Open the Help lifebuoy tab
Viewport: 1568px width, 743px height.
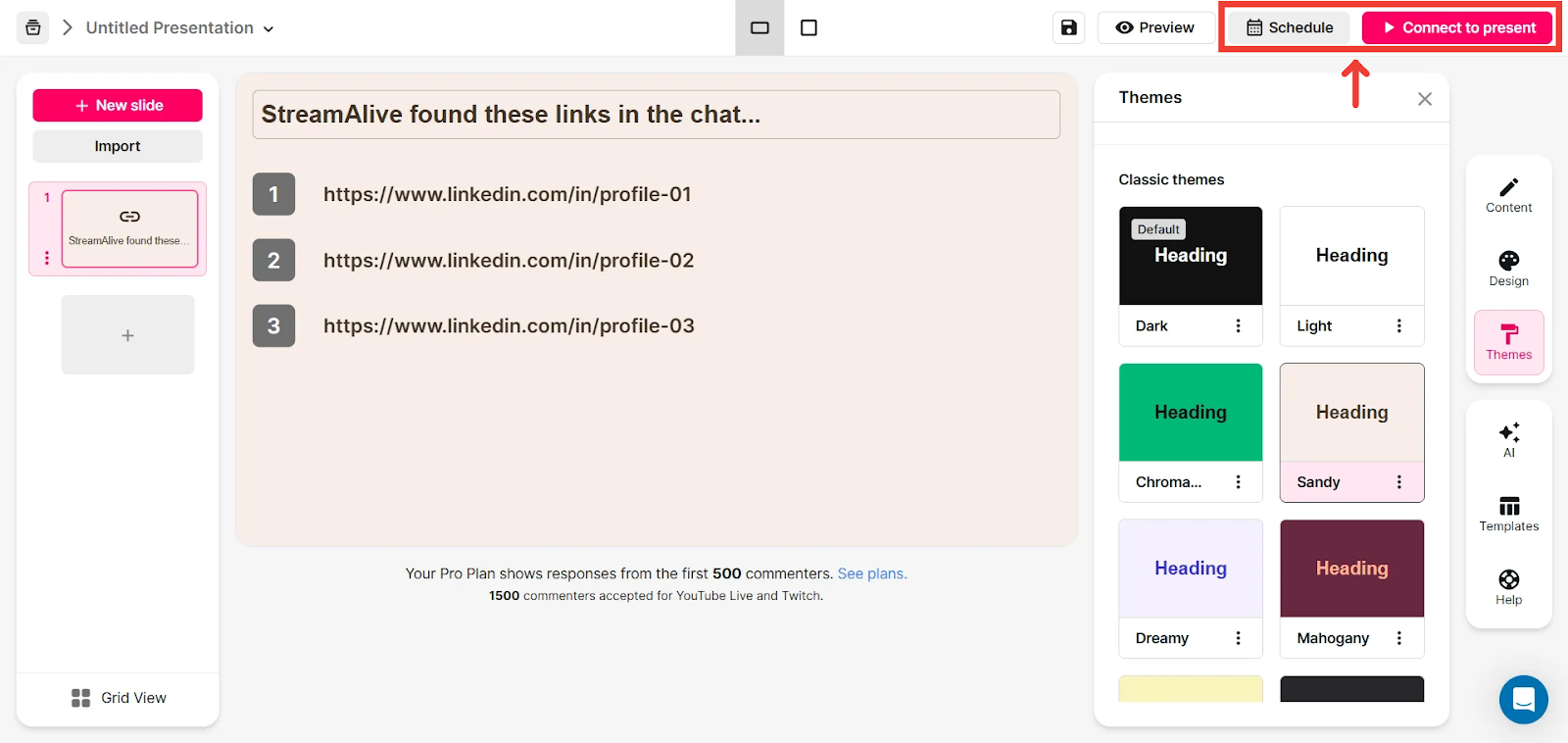click(1509, 587)
